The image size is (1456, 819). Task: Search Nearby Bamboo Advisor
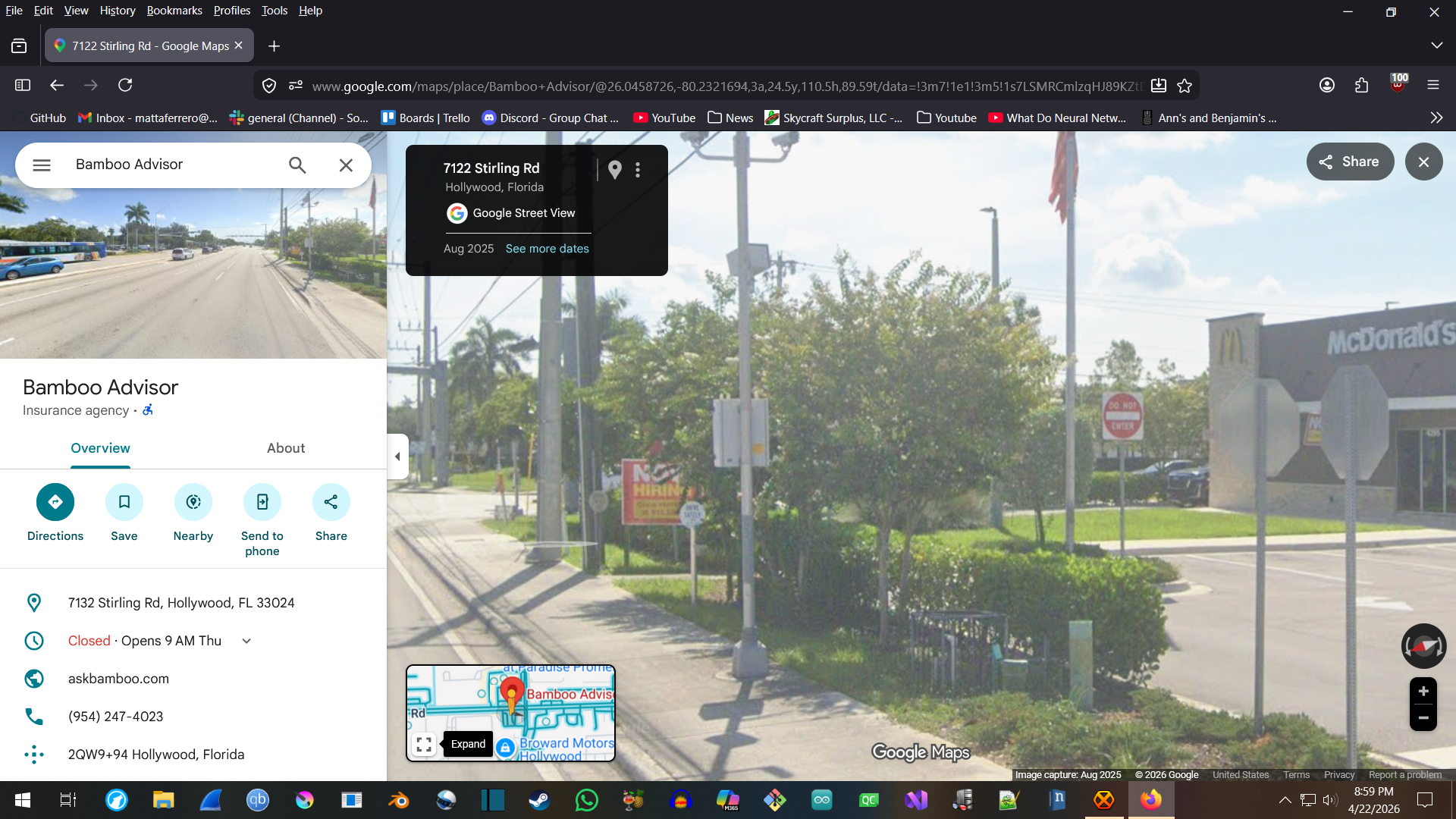[193, 513]
